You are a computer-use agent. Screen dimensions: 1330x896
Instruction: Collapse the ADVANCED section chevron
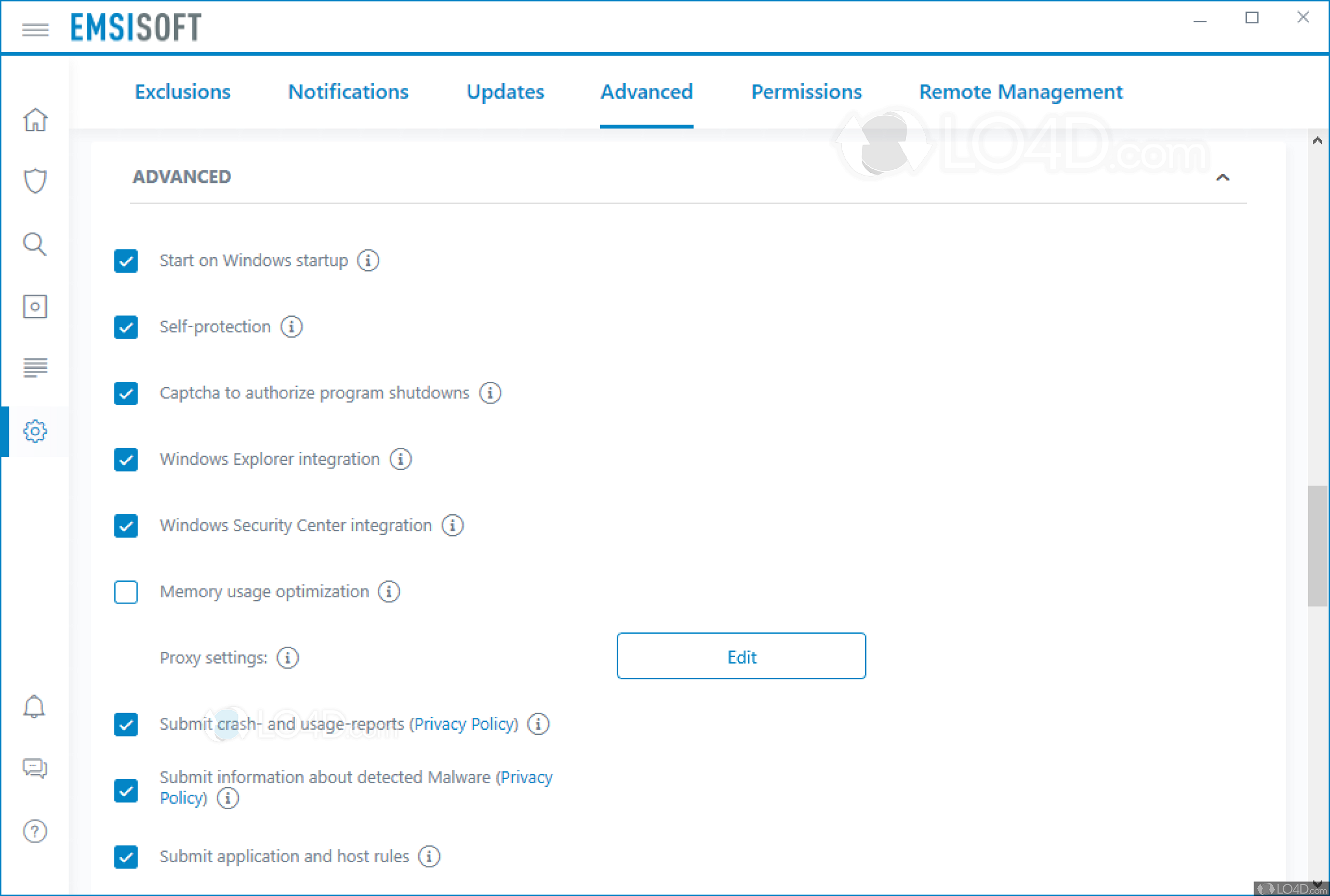click(x=1223, y=178)
